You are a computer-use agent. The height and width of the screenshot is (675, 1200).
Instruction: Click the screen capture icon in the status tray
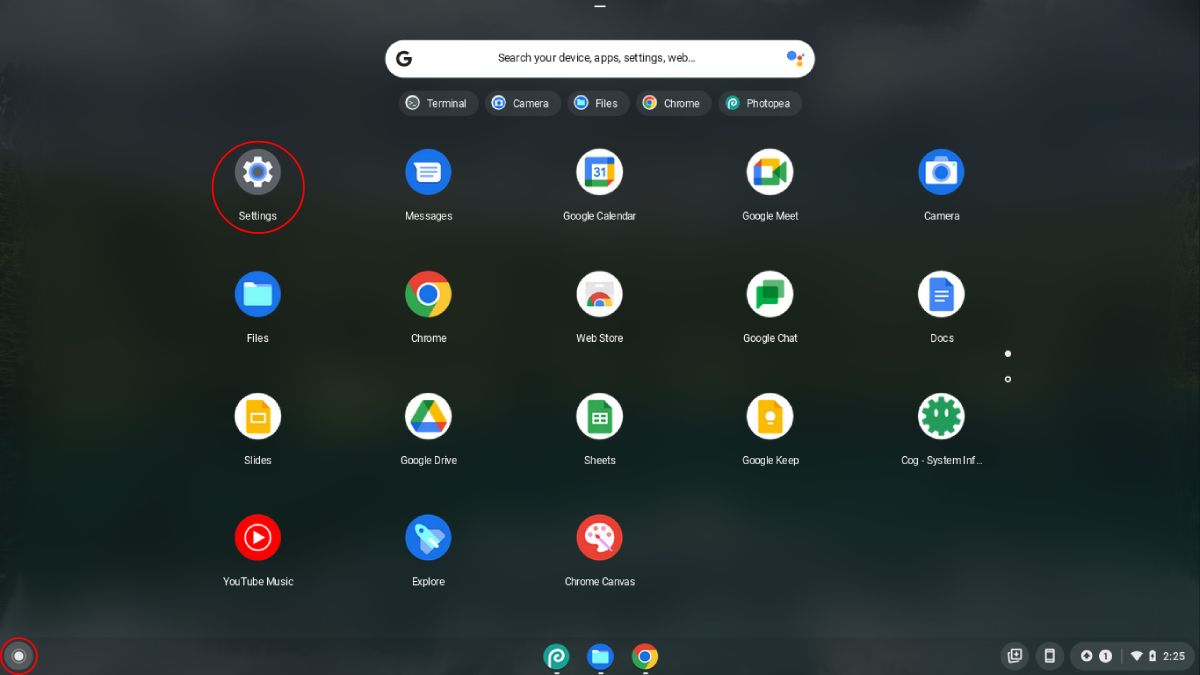coord(1014,656)
